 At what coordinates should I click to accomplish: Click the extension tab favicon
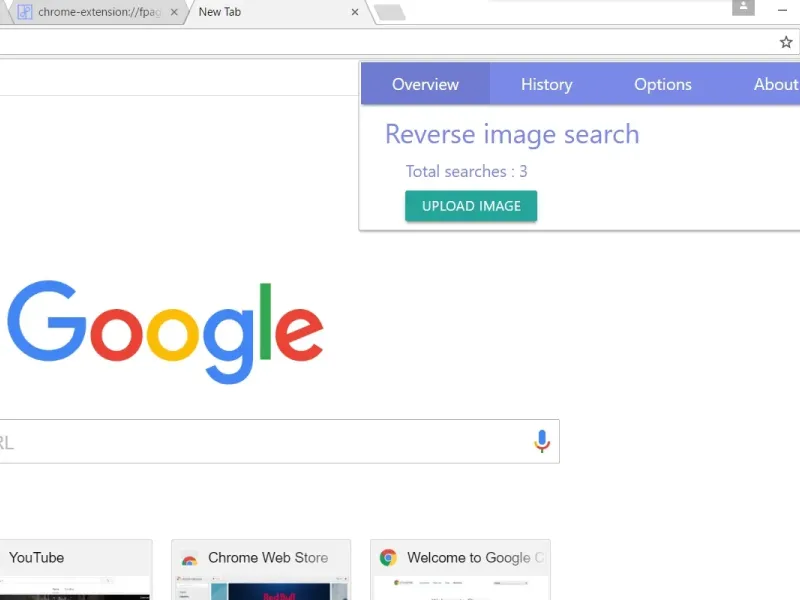pyautogui.click(x=24, y=12)
